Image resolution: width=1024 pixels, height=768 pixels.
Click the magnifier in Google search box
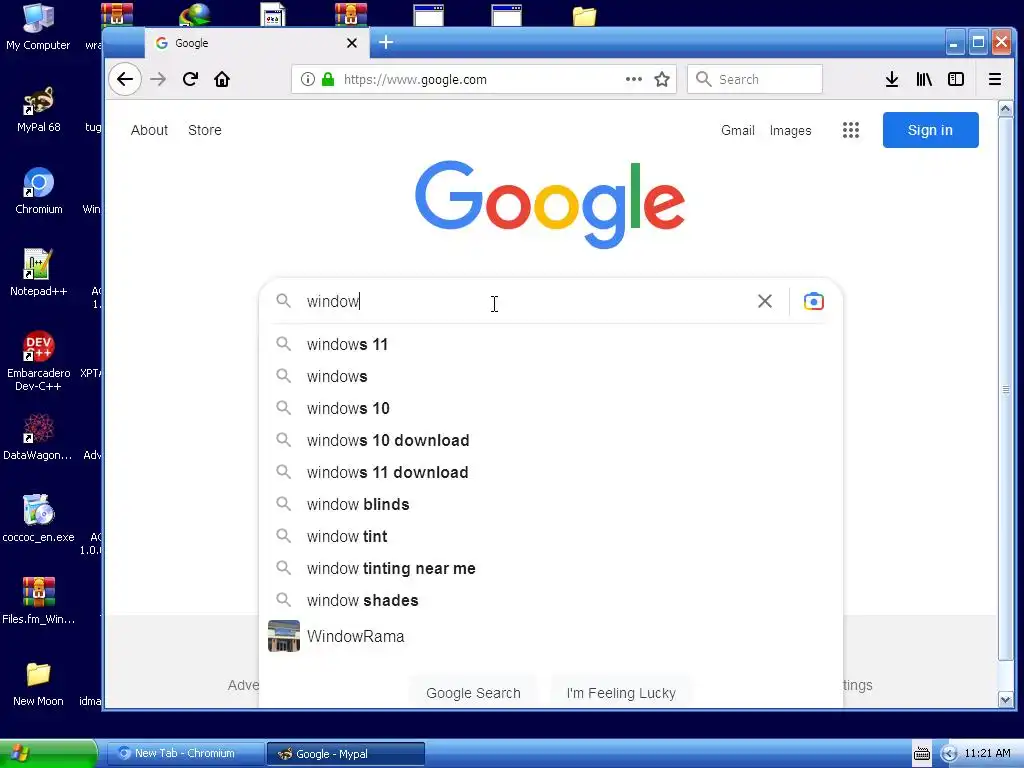click(283, 300)
